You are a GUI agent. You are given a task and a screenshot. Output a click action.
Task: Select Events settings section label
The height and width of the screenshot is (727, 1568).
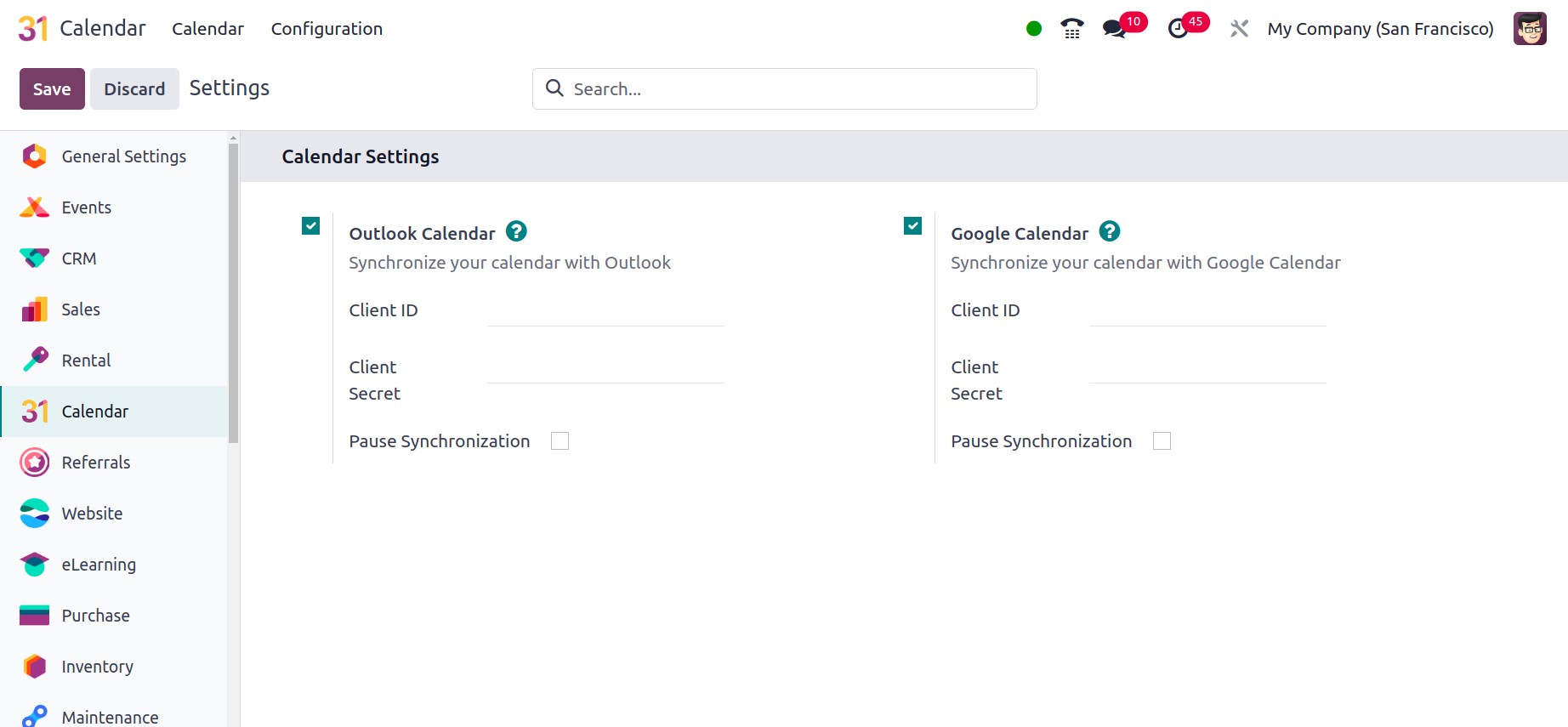tap(86, 207)
